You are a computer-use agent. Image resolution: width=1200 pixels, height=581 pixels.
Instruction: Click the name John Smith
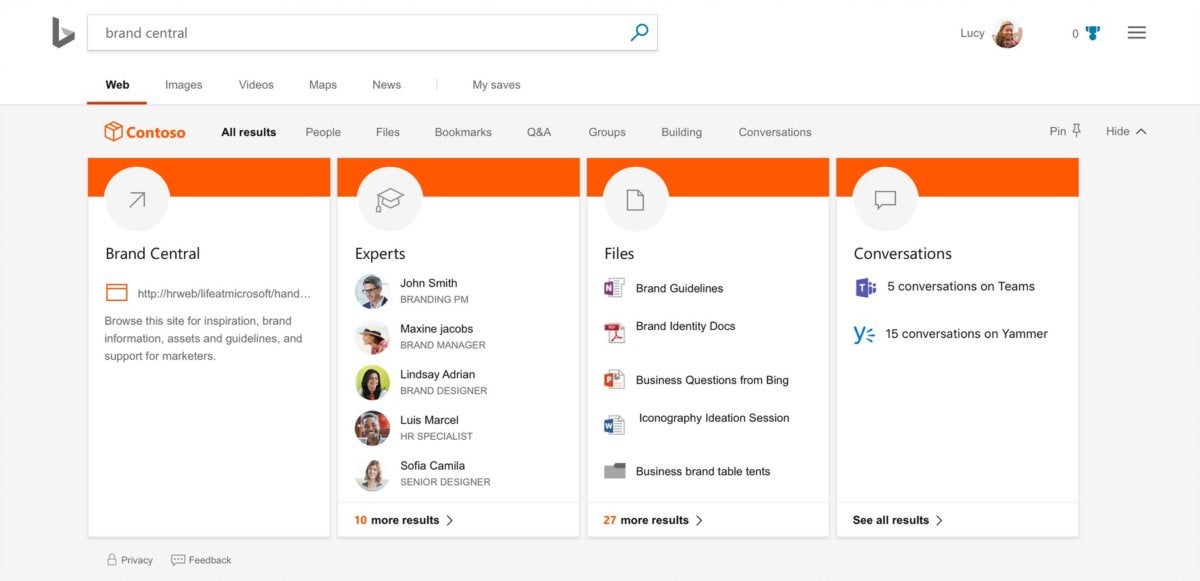[429, 283]
